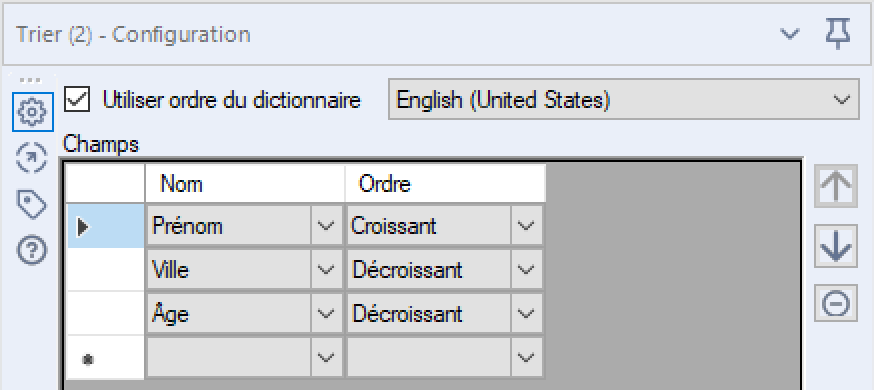The image size is (874, 390).
Task: Open the Configuration gear tab icon
Action: click(x=32, y=113)
